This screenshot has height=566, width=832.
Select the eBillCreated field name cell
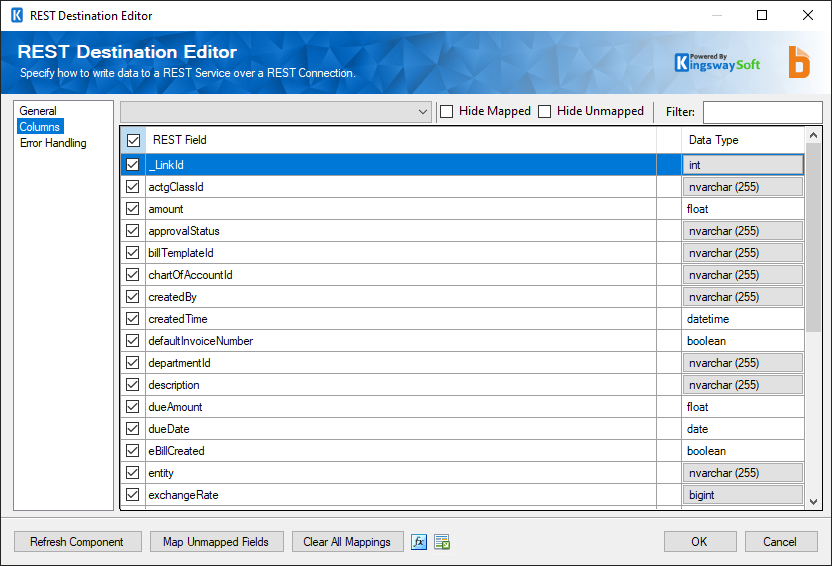tap(401, 451)
